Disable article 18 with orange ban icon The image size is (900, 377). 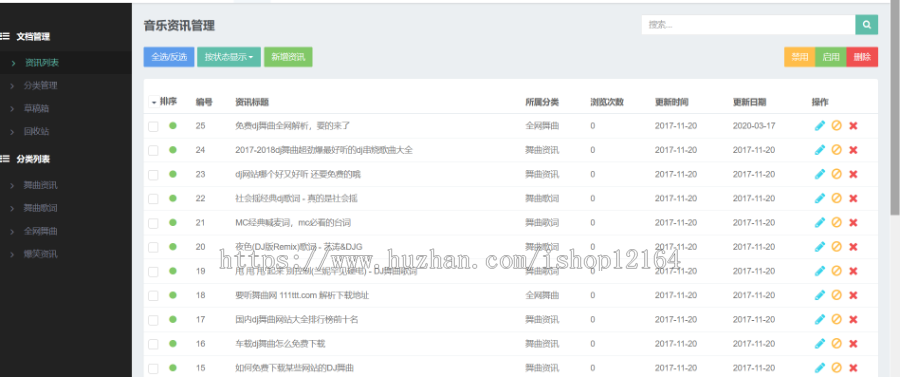point(836,295)
